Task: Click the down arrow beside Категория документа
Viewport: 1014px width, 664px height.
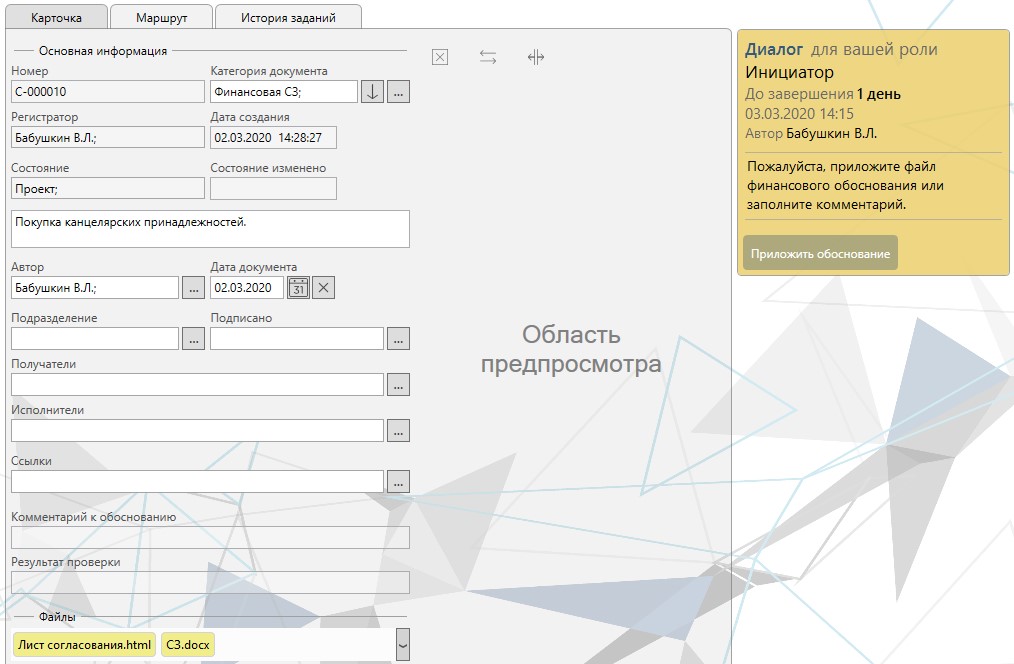Action: click(x=372, y=92)
